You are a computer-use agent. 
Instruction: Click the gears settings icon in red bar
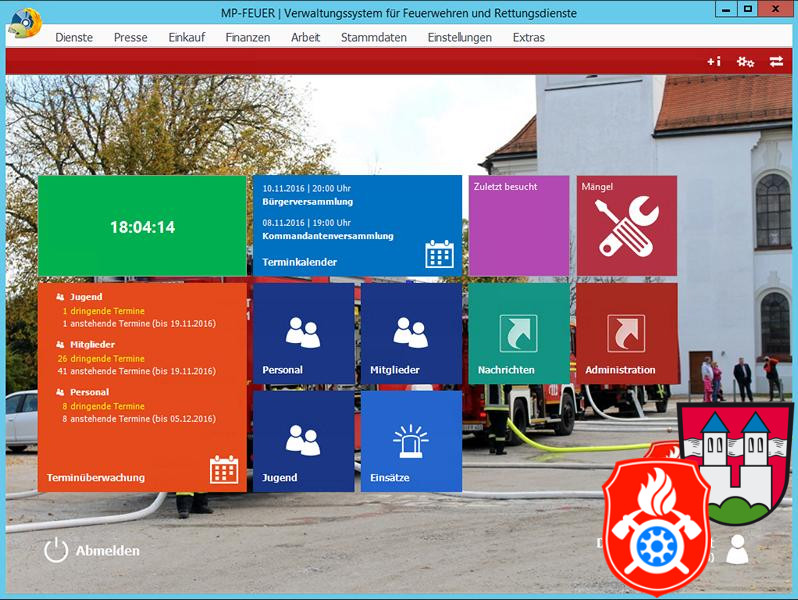tap(745, 62)
